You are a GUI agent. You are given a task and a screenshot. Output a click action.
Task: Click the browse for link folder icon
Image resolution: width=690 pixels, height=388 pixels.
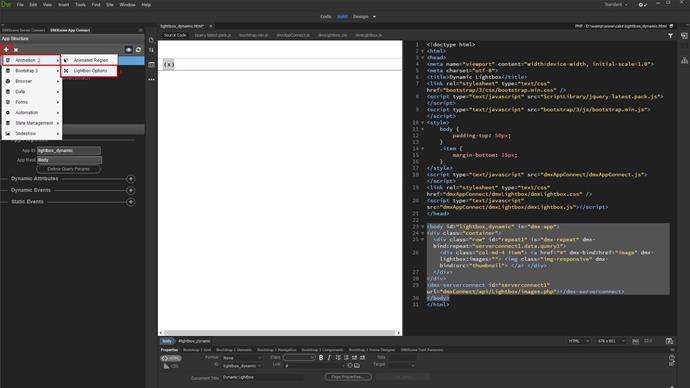coord(357,365)
